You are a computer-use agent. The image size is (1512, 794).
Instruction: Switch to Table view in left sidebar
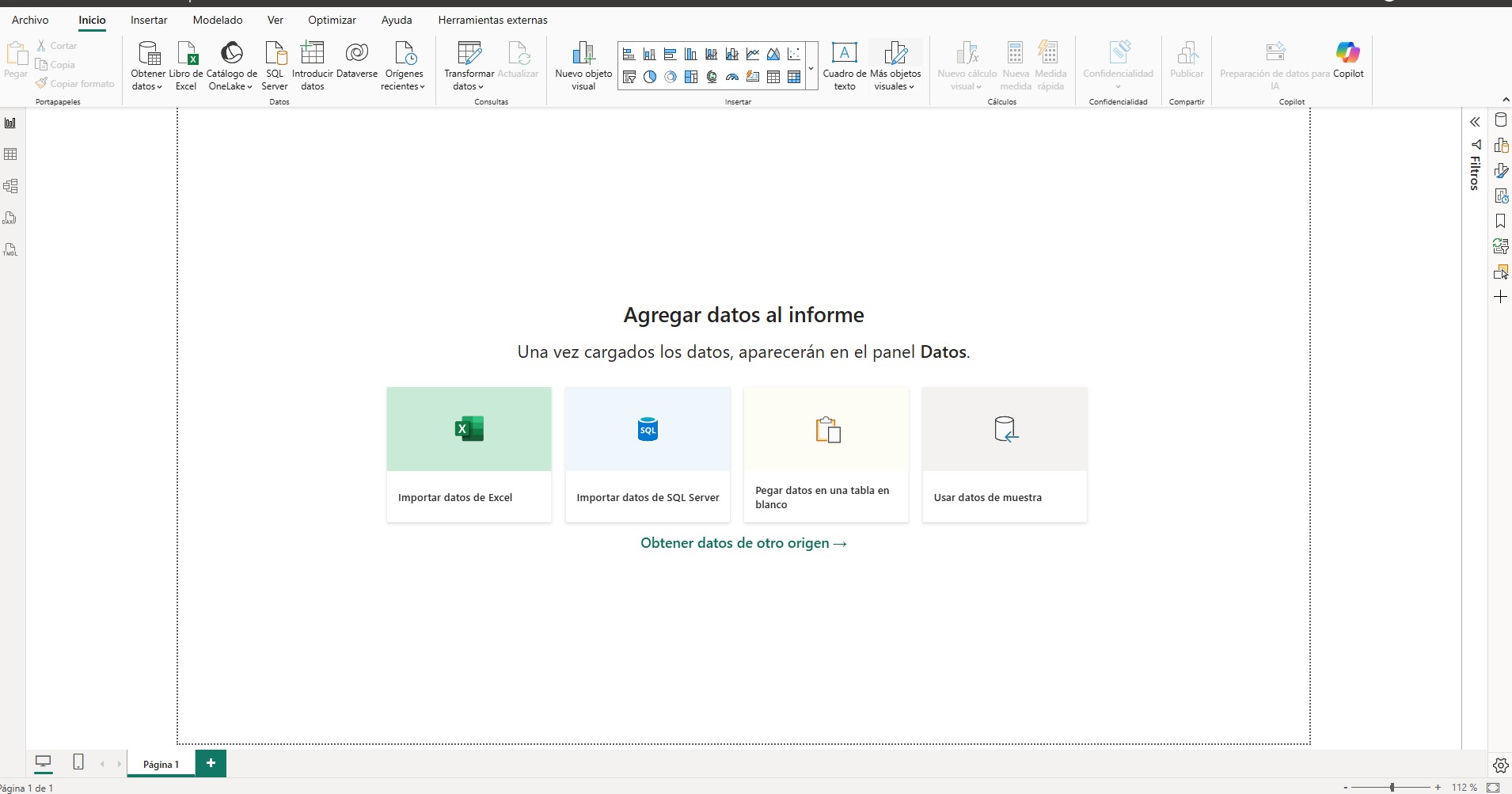point(10,154)
